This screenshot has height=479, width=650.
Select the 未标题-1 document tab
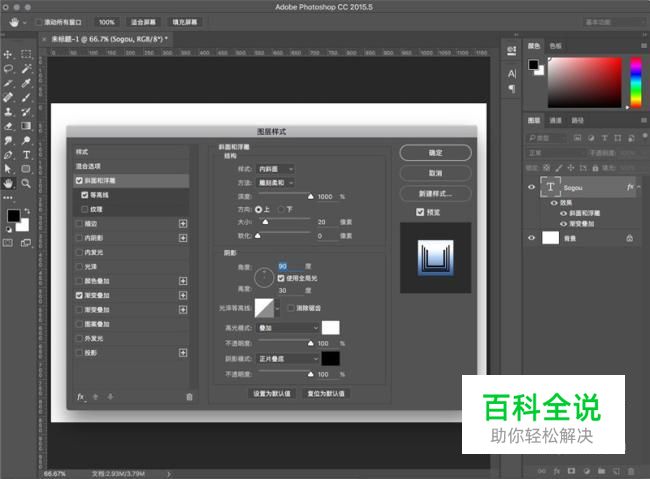[109, 39]
